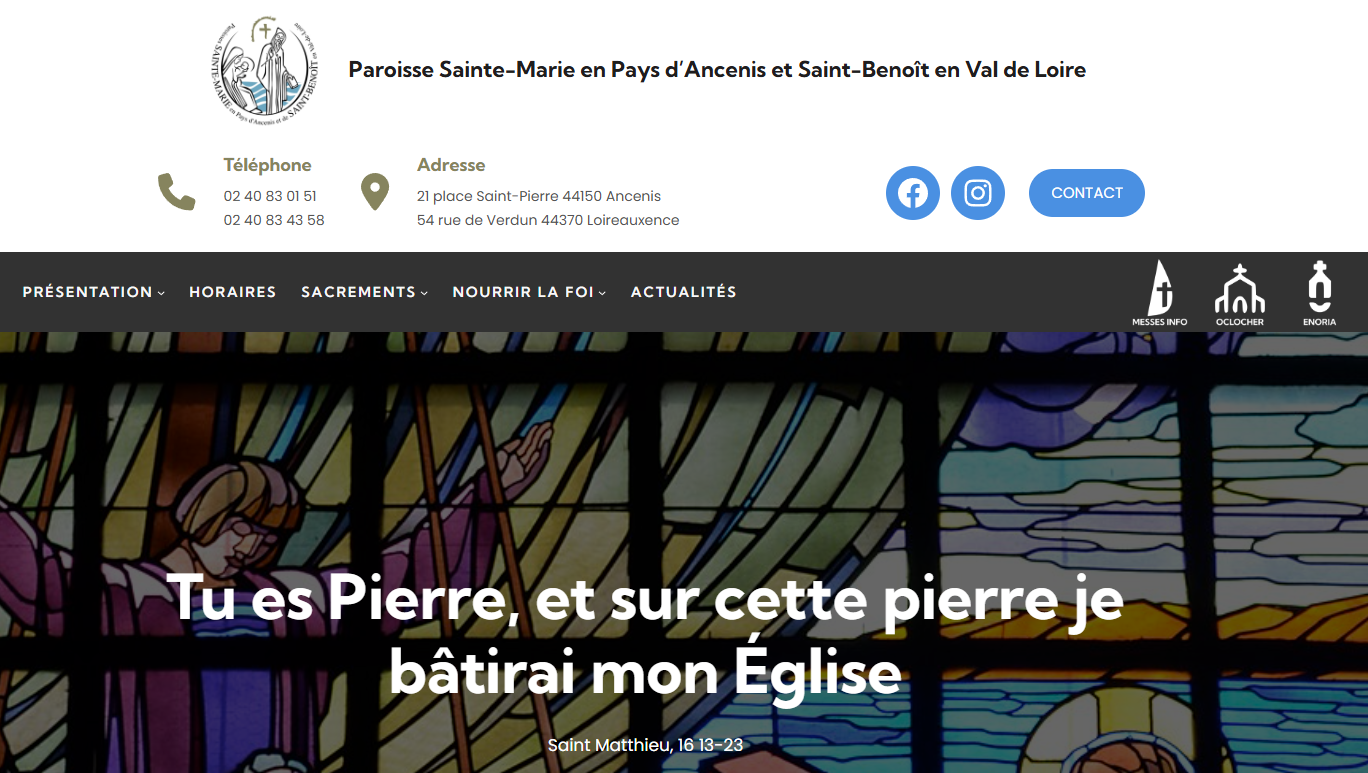
Task: Open the Instagram profile icon
Action: coord(978,193)
